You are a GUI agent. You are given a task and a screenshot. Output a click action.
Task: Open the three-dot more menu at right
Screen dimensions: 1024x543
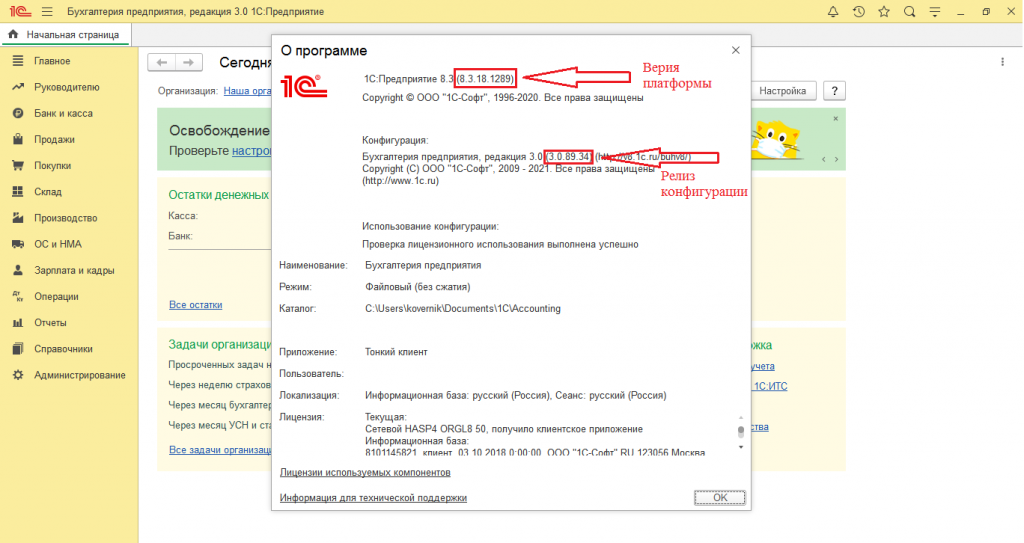[x=1002, y=62]
